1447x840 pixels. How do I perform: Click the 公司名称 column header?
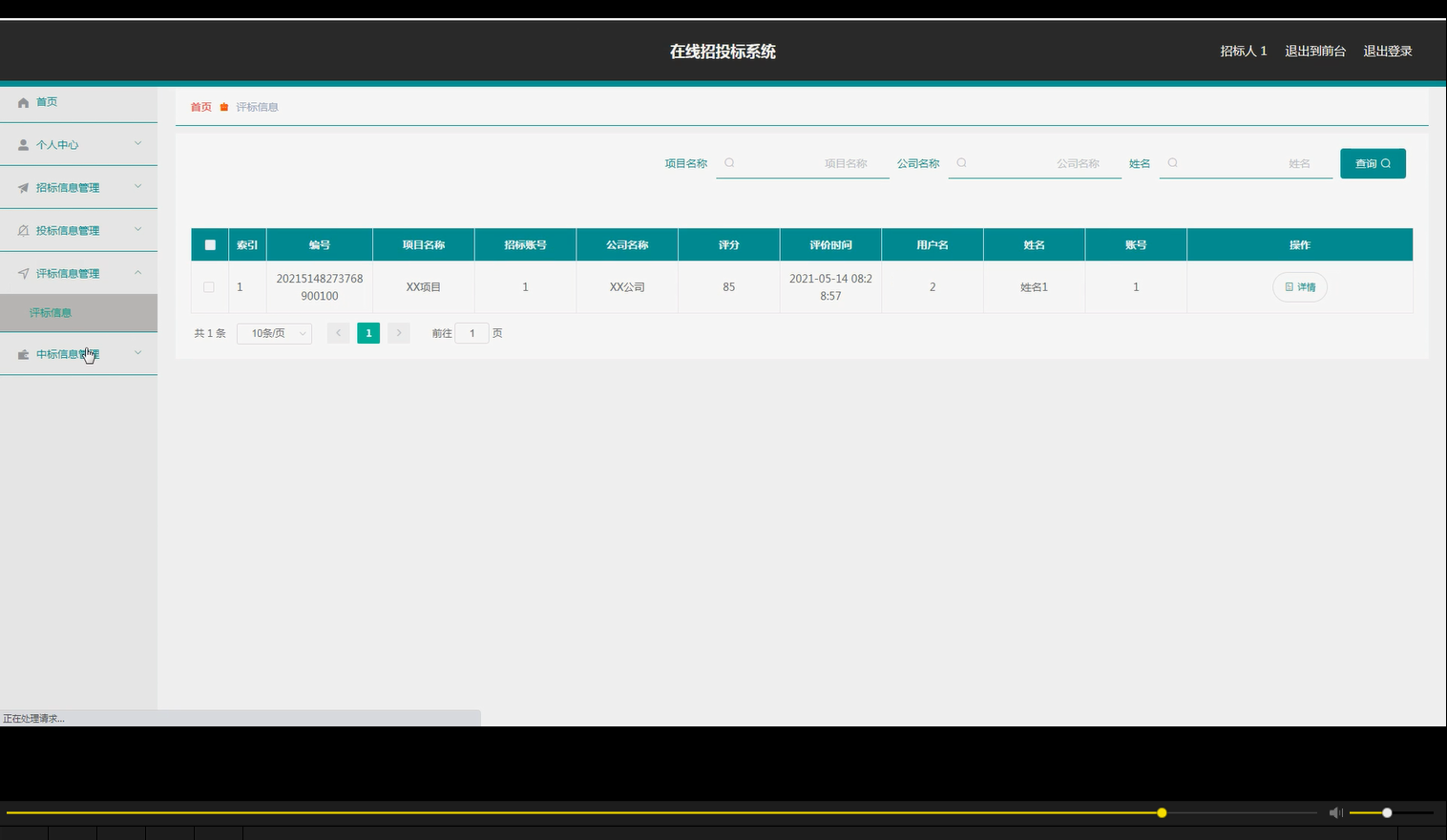pyautogui.click(x=627, y=245)
